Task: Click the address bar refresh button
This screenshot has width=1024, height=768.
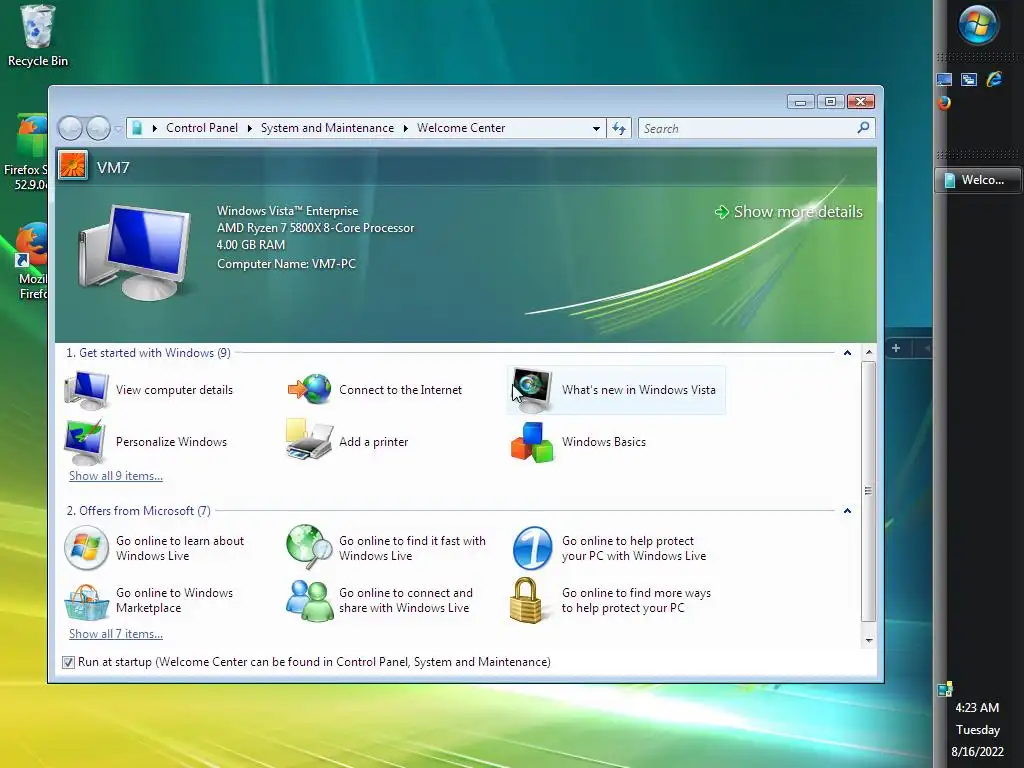Action: [x=618, y=129]
